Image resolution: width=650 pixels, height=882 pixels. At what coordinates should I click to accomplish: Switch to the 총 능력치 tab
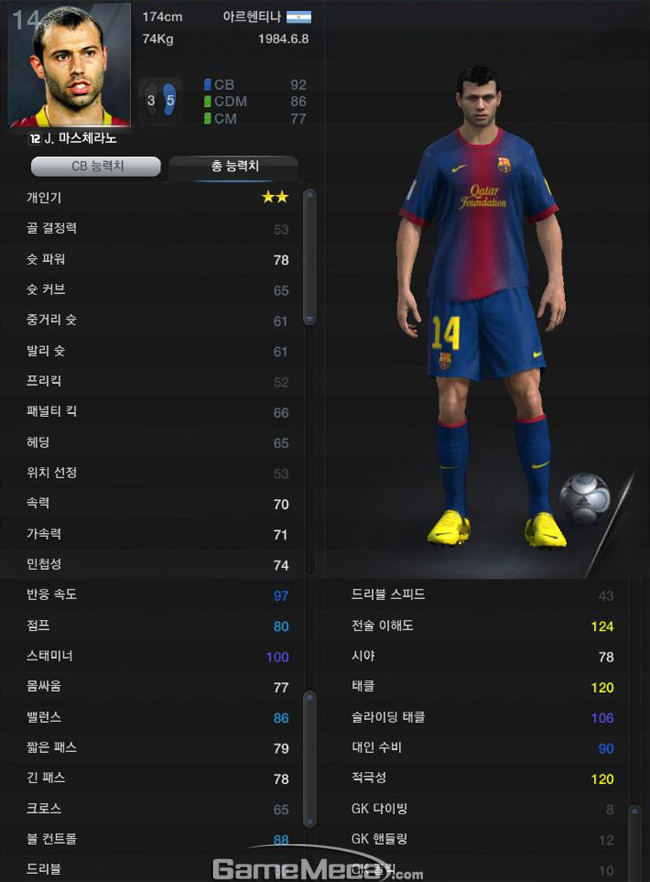(x=233, y=166)
